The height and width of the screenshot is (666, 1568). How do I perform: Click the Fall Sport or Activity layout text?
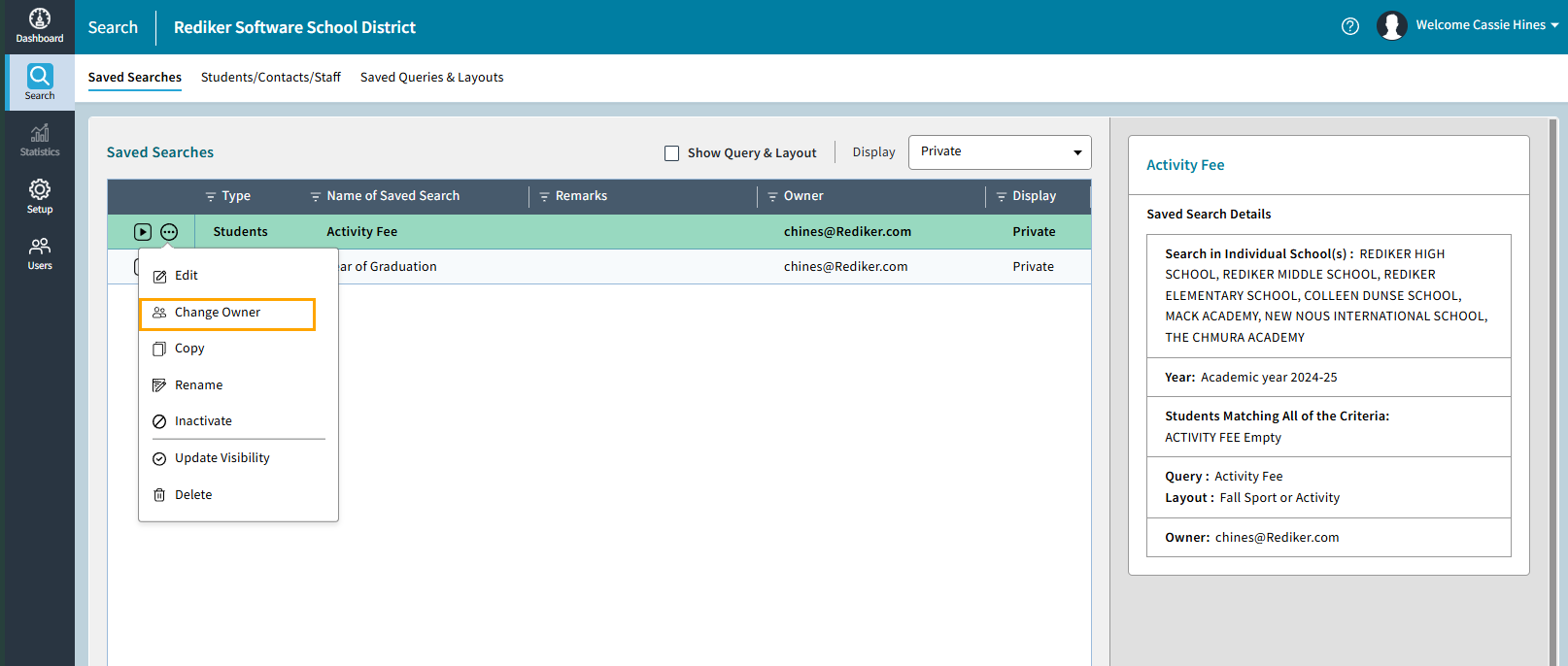[1279, 498]
